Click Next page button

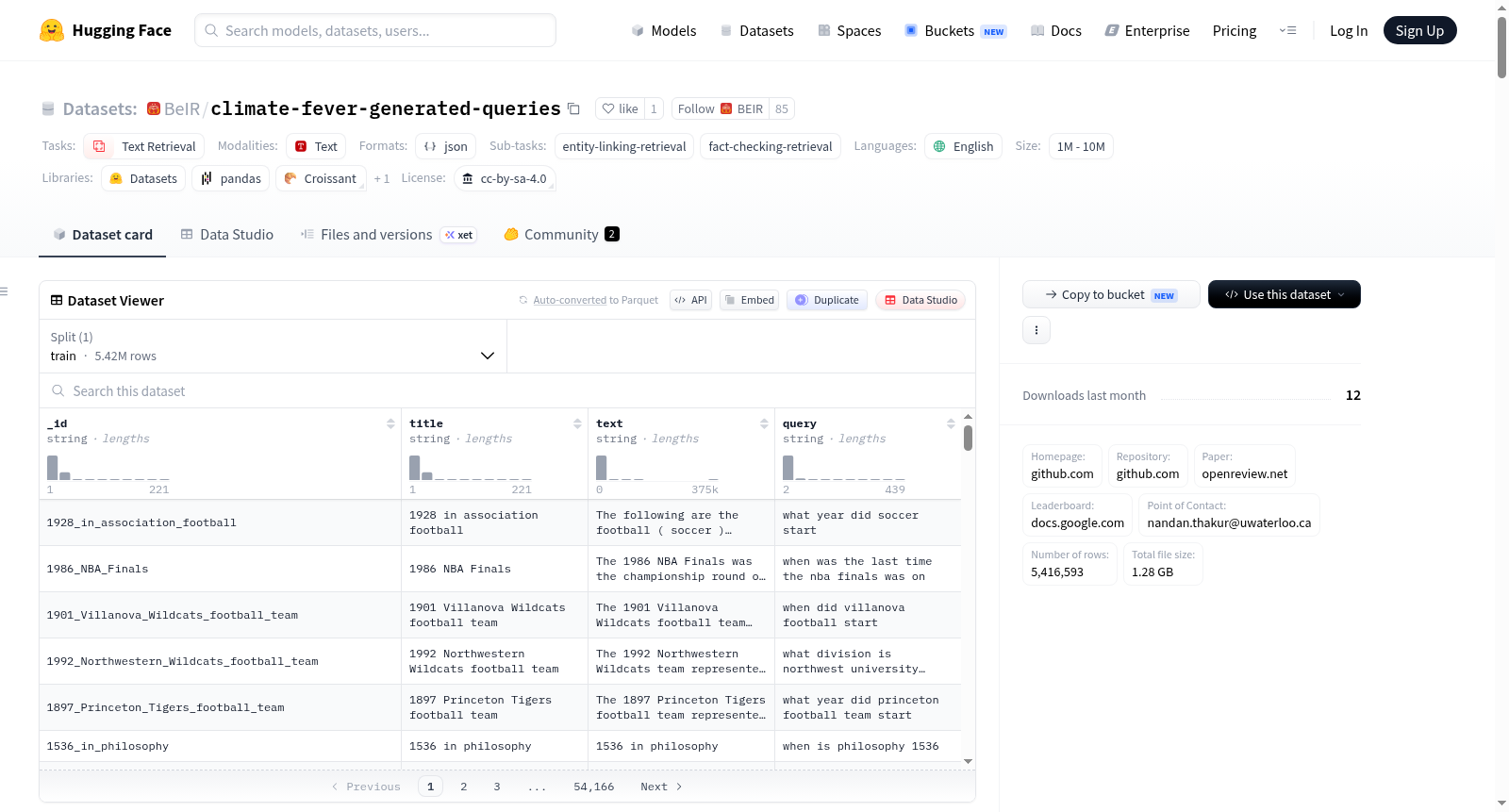point(661,787)
